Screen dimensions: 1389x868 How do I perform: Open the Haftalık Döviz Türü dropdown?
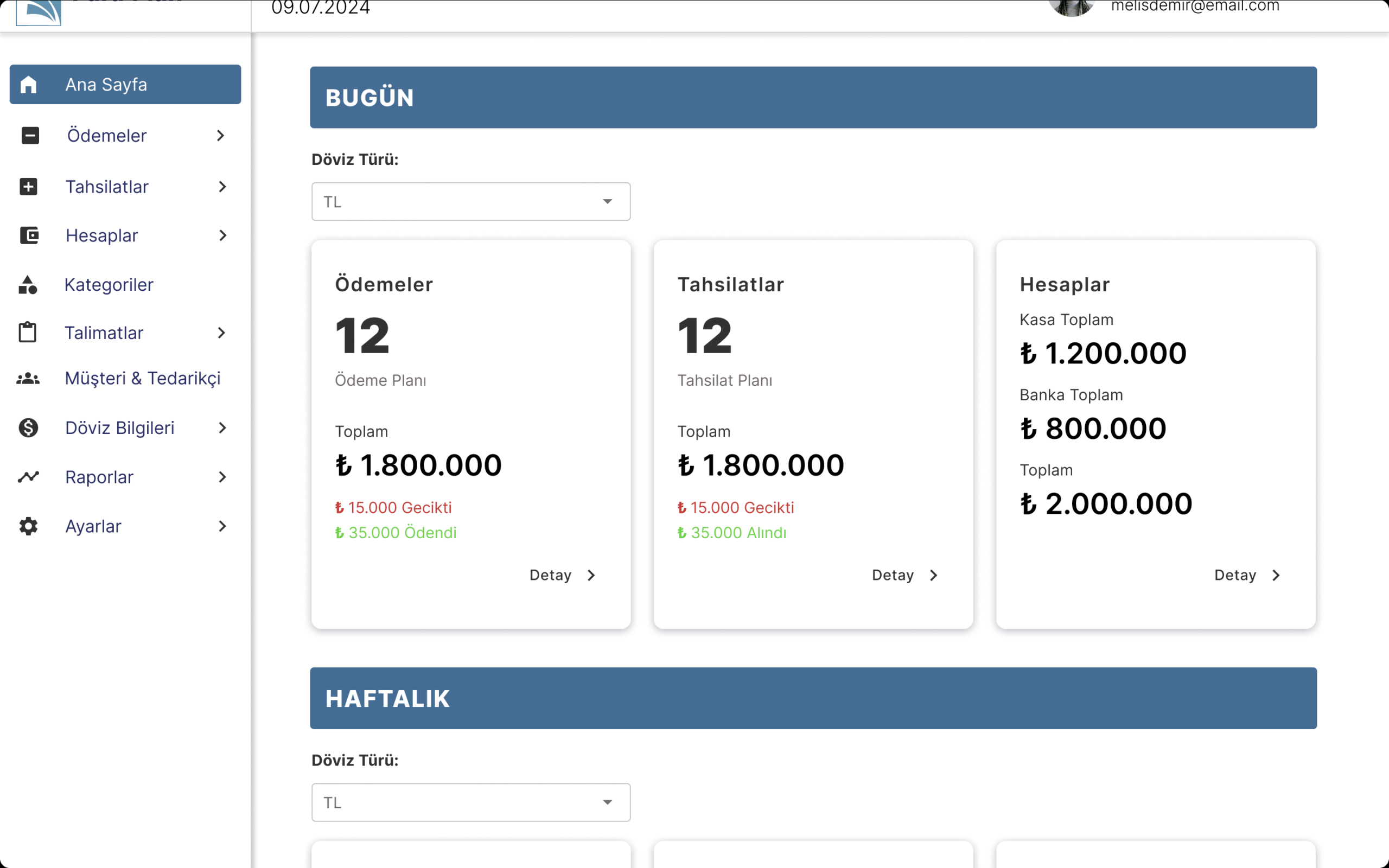click(x=470, y=802)
